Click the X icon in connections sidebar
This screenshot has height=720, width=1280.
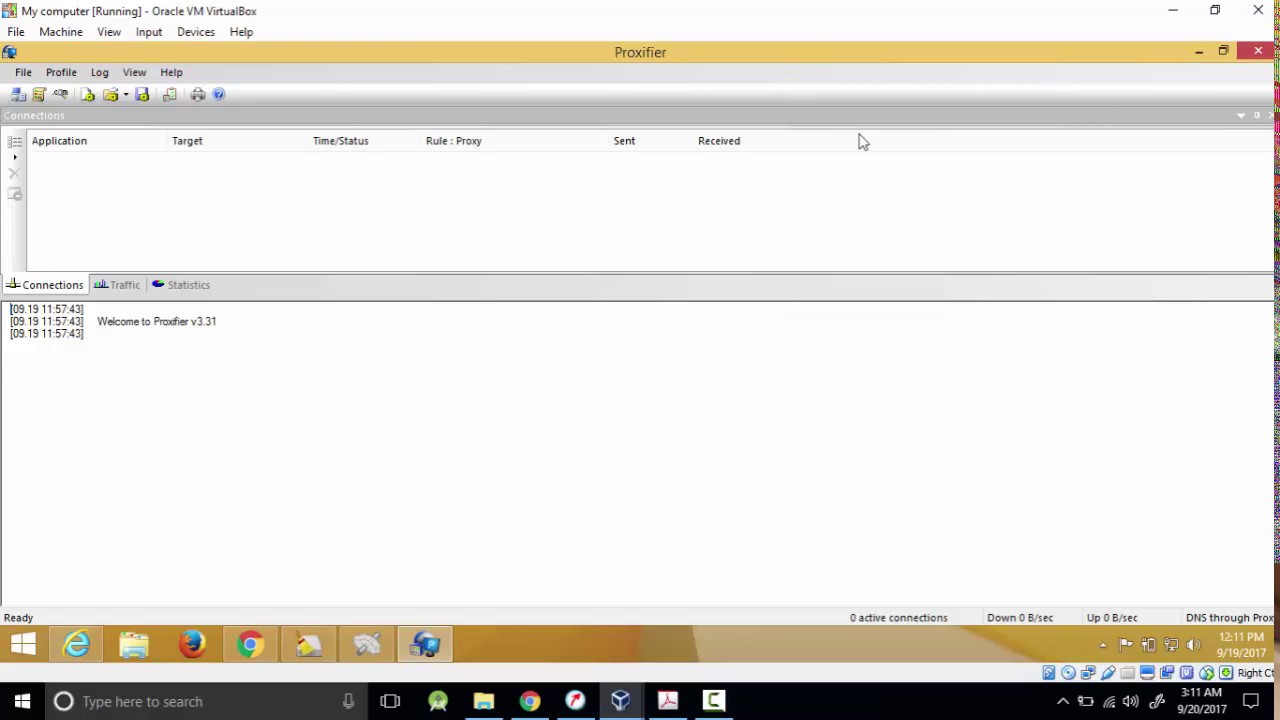[x=14, y=174]
